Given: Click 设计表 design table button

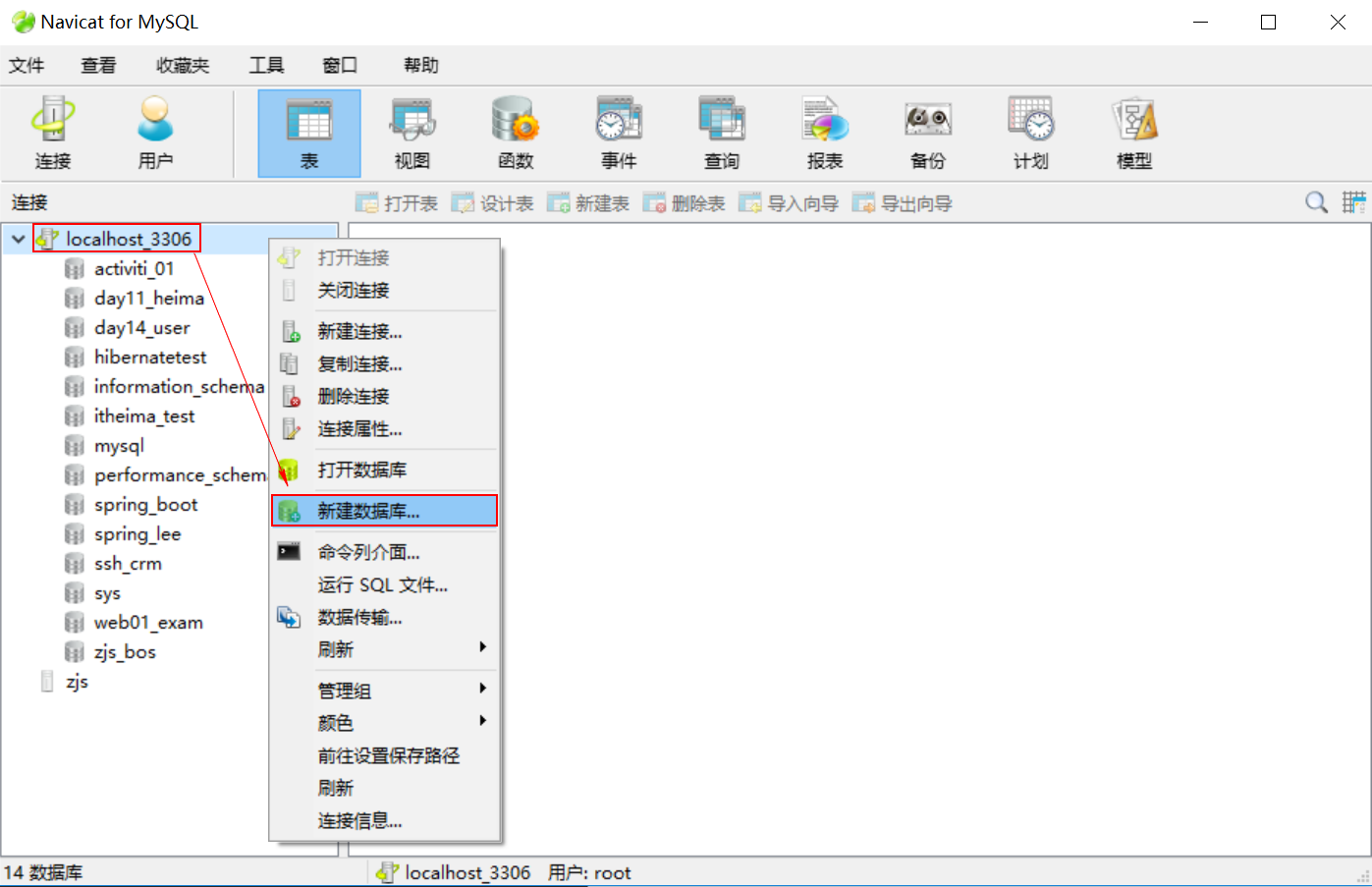Looking at the screenshot, I should tap(492, 203).
